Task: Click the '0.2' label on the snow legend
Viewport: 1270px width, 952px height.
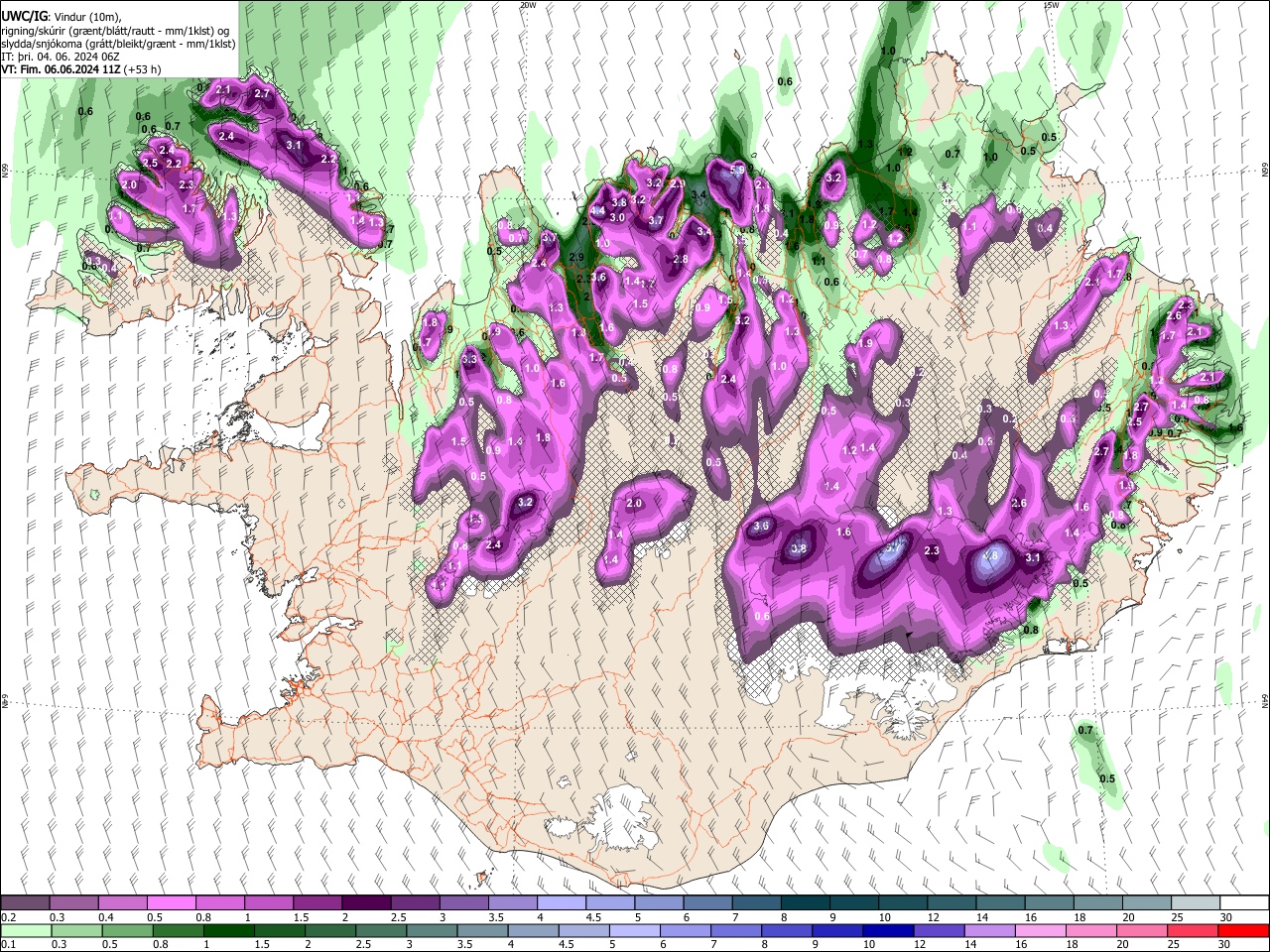Action: coord(8,917)
